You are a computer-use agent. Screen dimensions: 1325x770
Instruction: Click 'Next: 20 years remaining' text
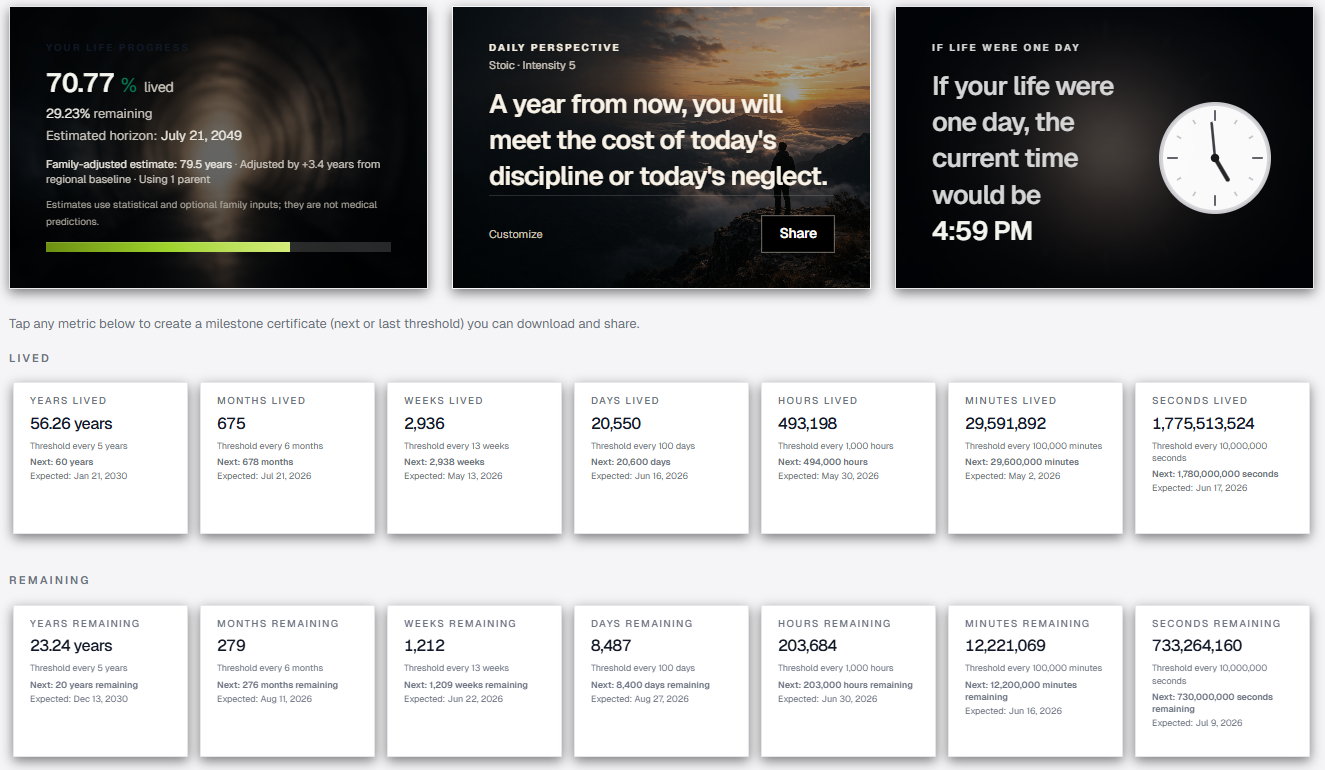pos(84,685)
